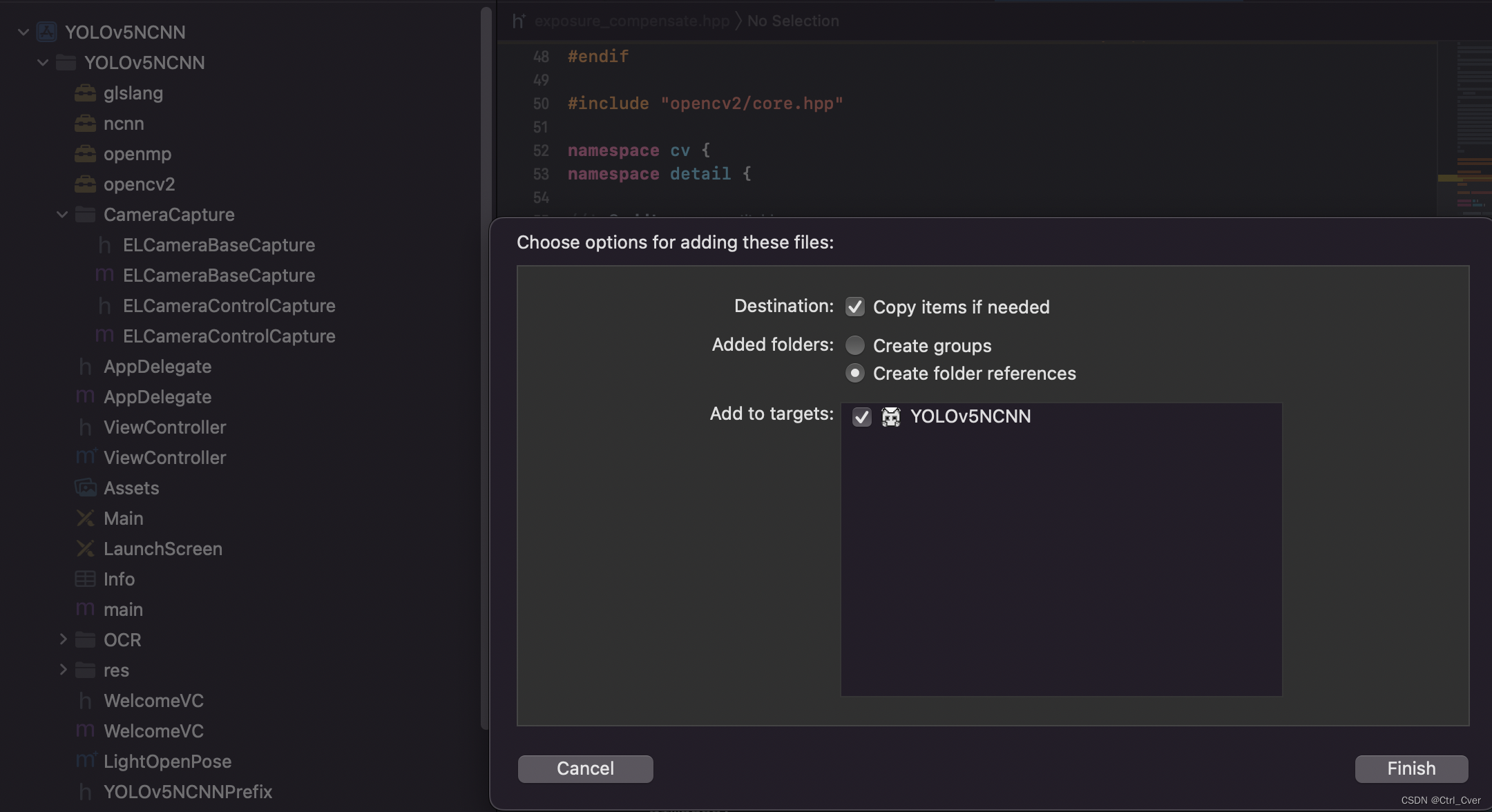Click the header icon of ELCameraBaseCapture.h

[104, 244]
